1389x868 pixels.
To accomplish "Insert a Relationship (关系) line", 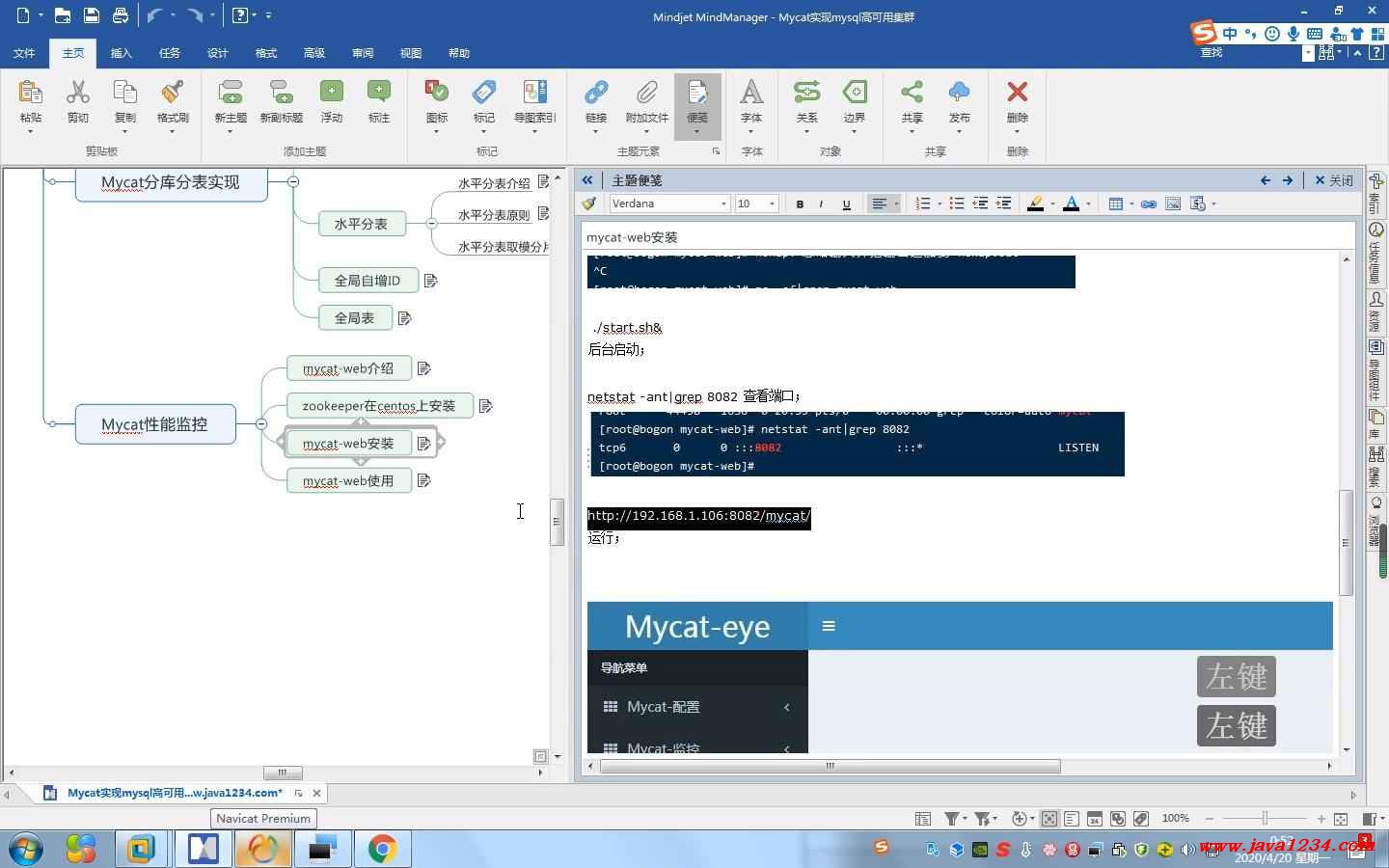I will click(806, 93).
